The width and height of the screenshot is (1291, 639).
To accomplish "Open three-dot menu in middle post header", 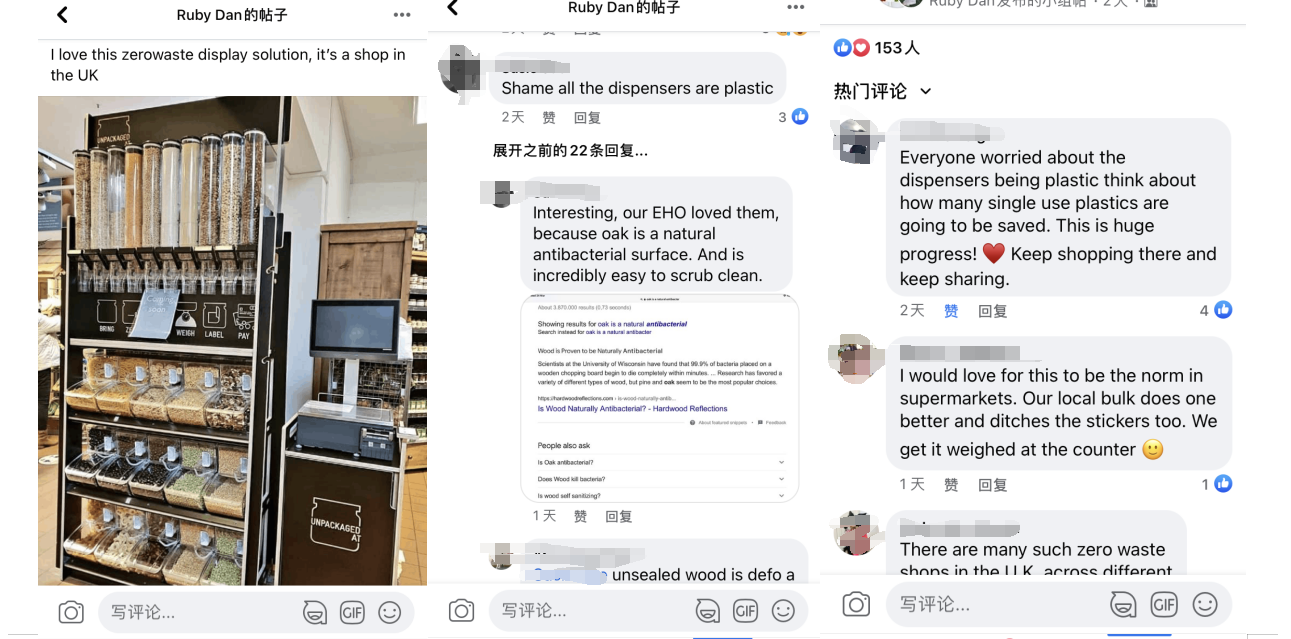I will (796, 8).
